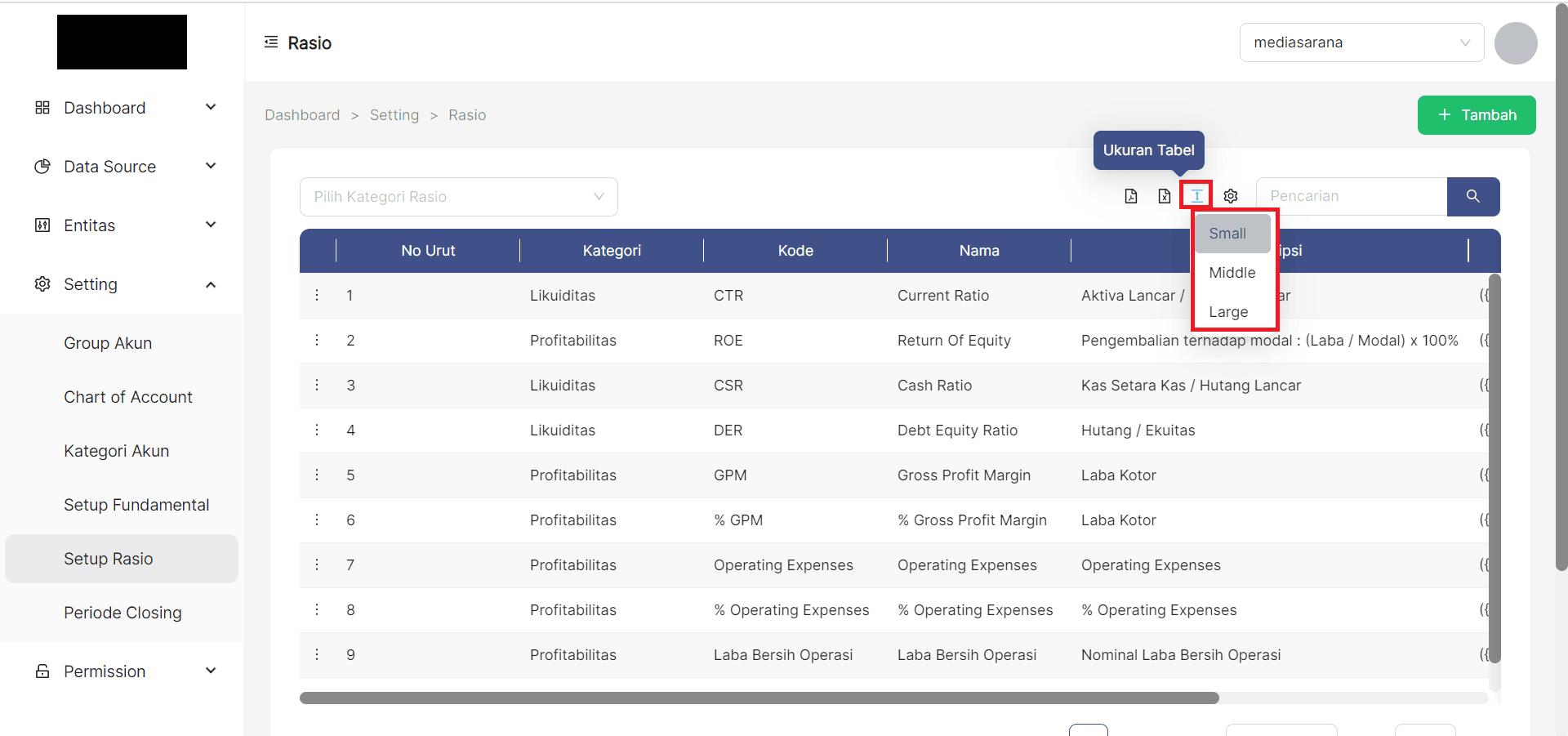
Task: Select the Small table size option
Action: (x=1227, y=233)
